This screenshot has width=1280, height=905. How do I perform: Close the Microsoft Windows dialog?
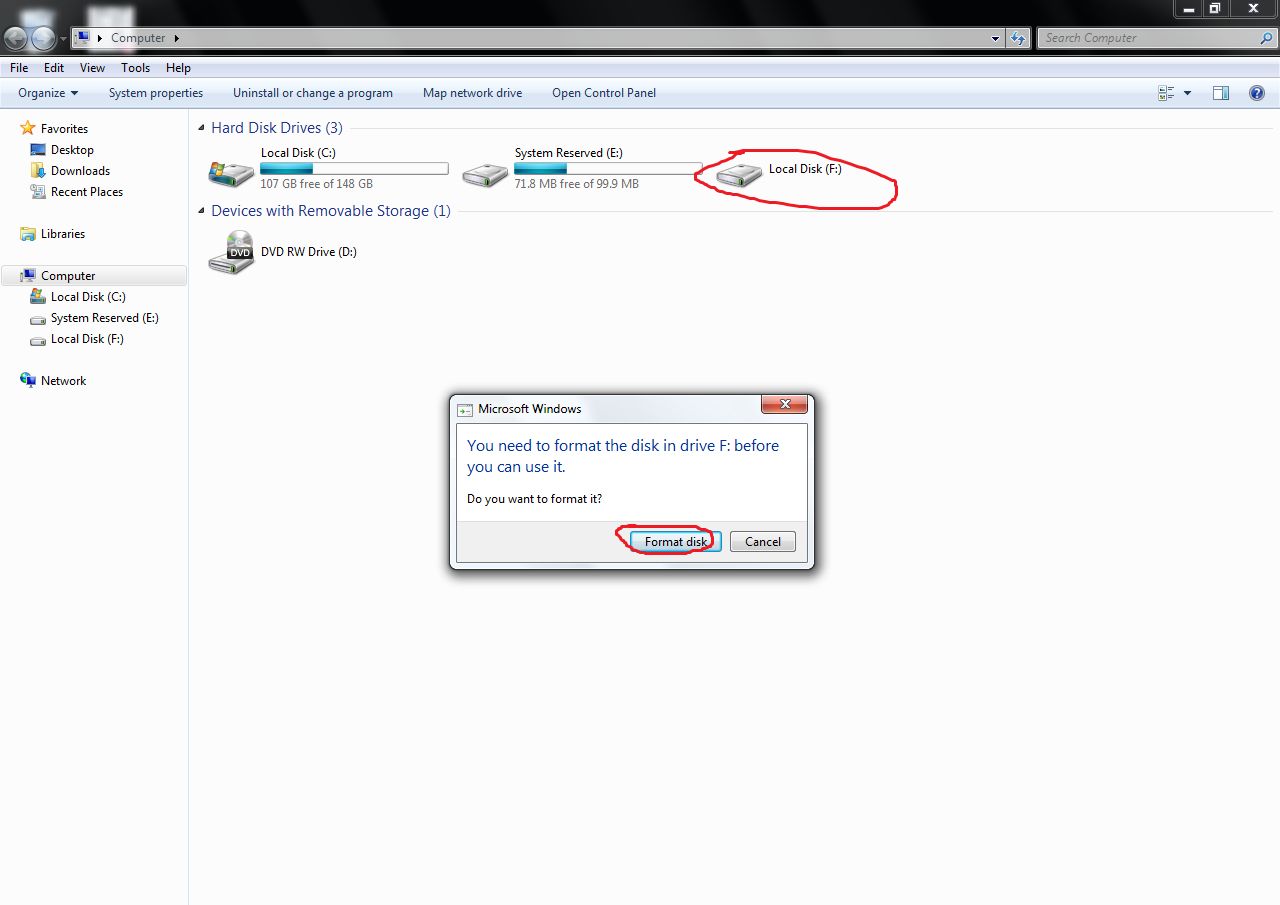point(784,404)
